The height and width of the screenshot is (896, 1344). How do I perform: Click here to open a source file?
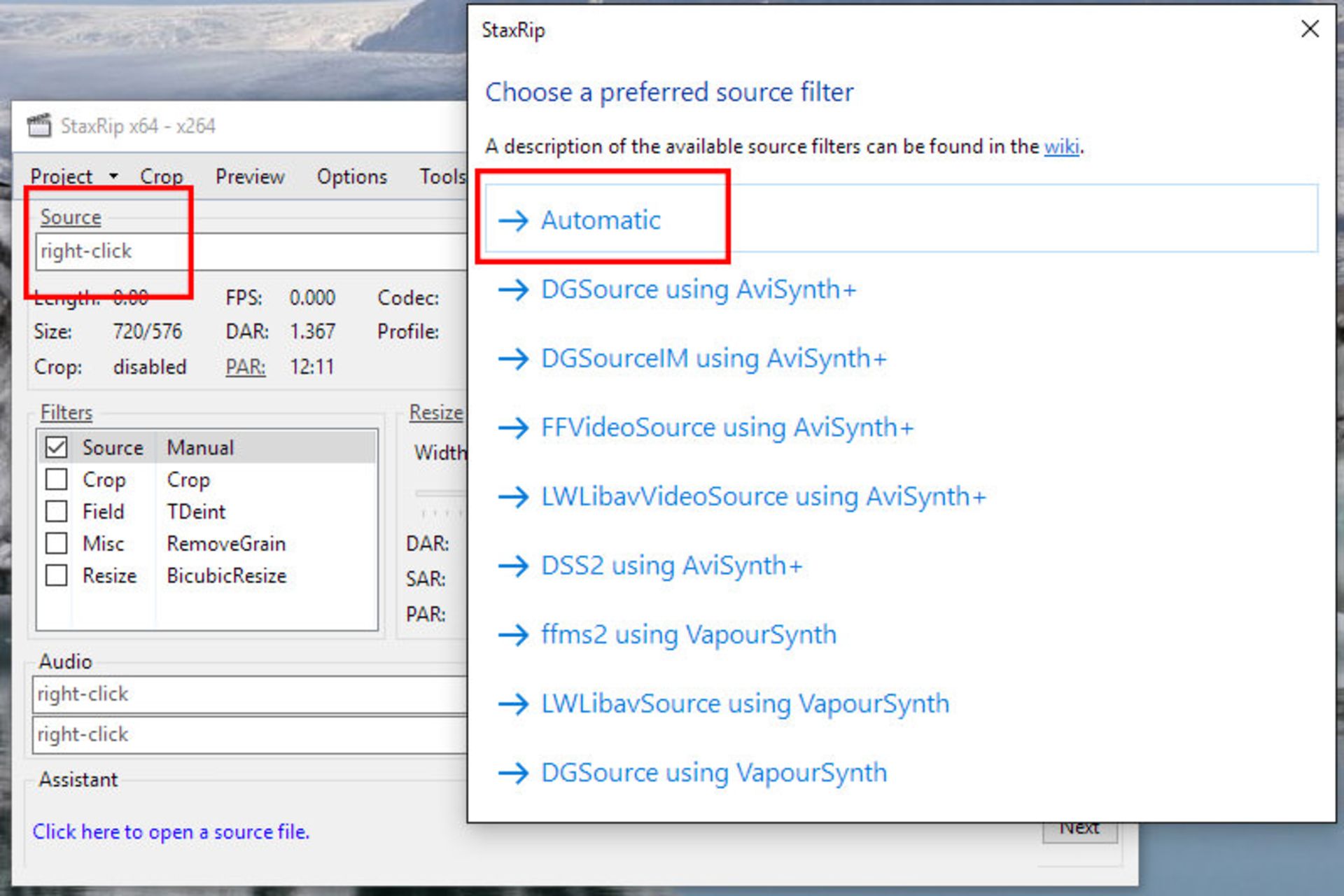[171, 832]
